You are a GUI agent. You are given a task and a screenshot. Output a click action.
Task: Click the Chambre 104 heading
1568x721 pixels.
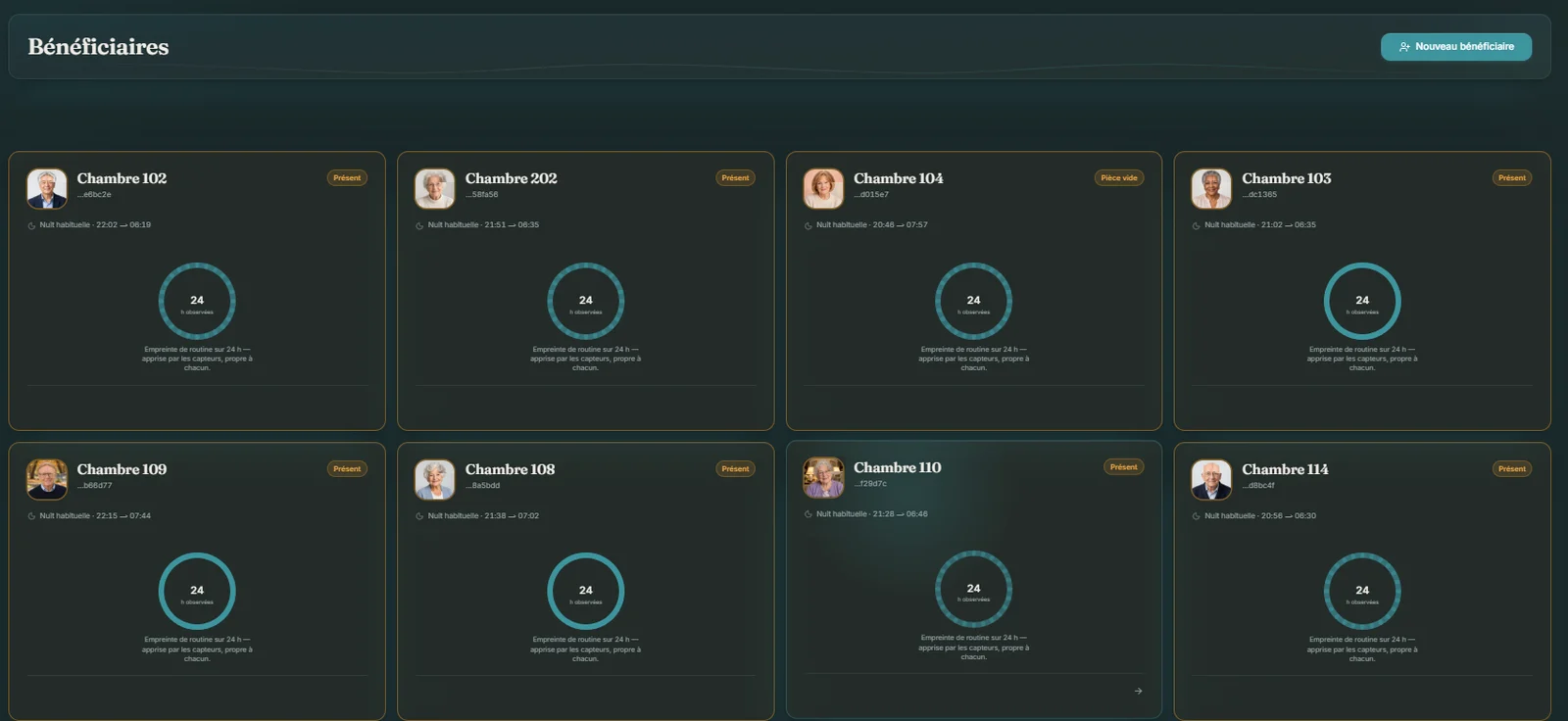tap(899, 178)
